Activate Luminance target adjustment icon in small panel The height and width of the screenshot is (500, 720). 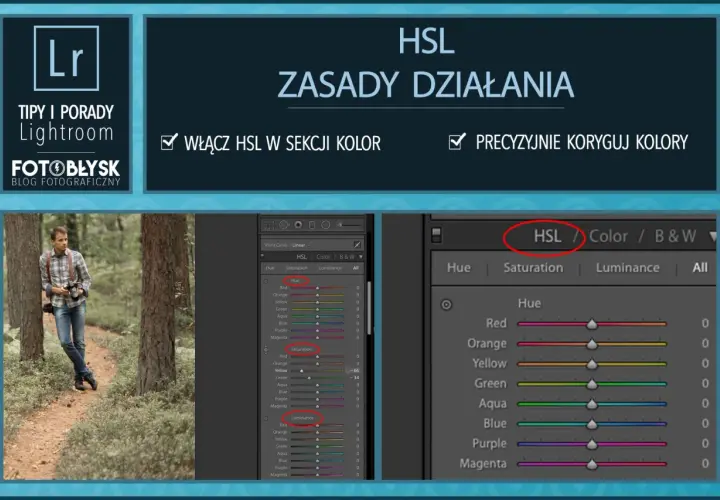266,418
